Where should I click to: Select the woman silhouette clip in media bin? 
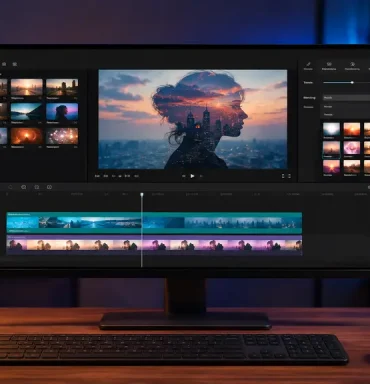(x=62, y=112)
